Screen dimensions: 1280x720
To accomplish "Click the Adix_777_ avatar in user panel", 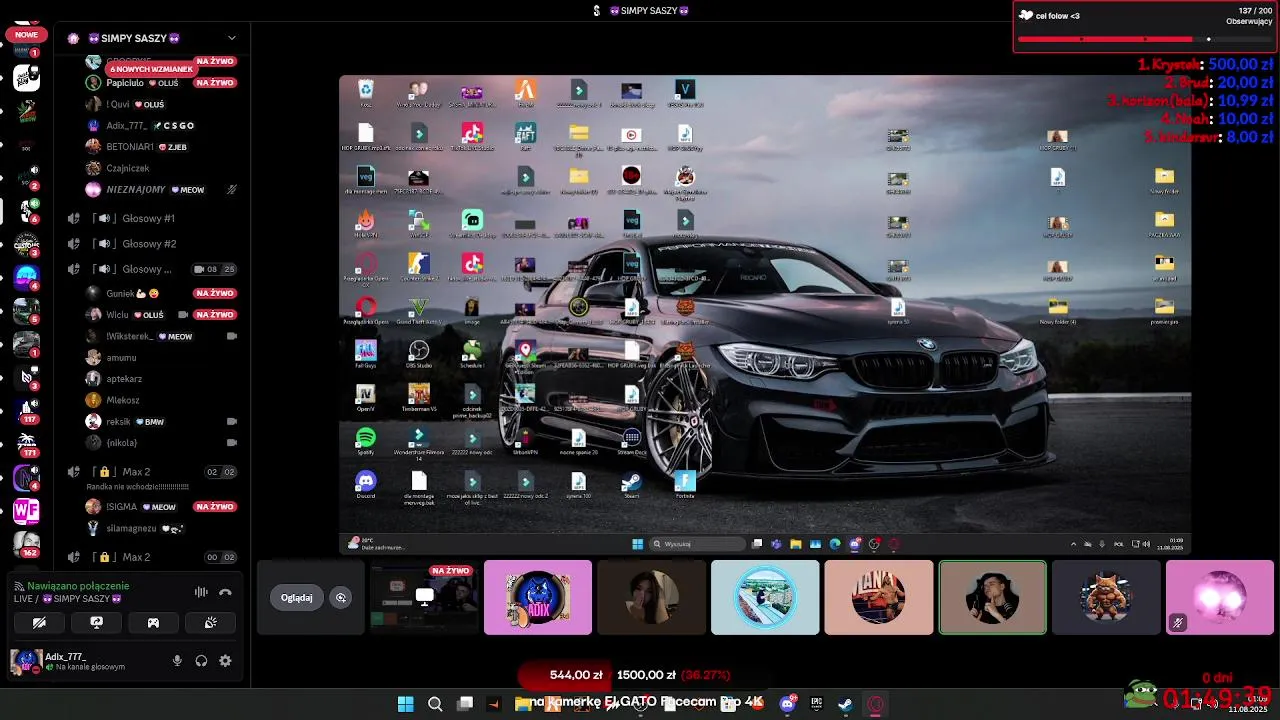I will 25,660.
